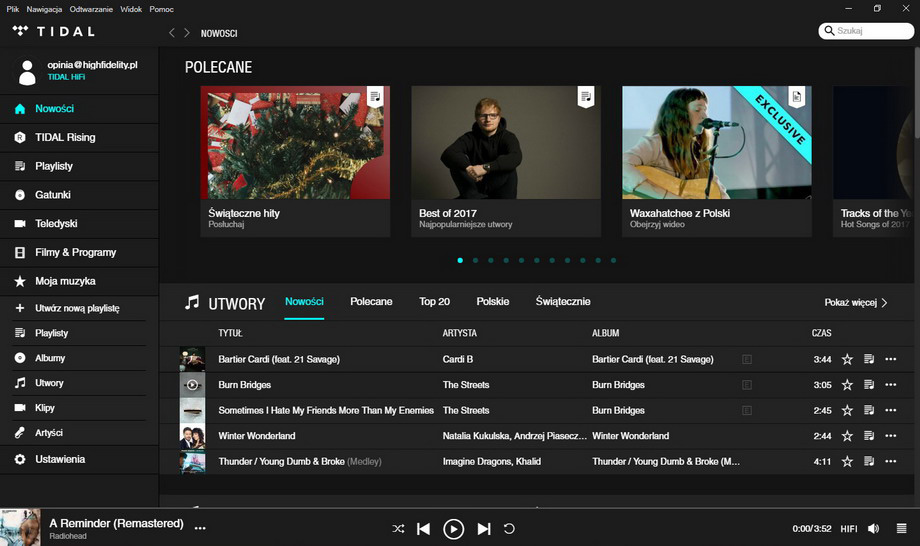Select the first carousel page dot
Image resolution: width=920 pixels, height=546 pixels.
pos(460,260)
